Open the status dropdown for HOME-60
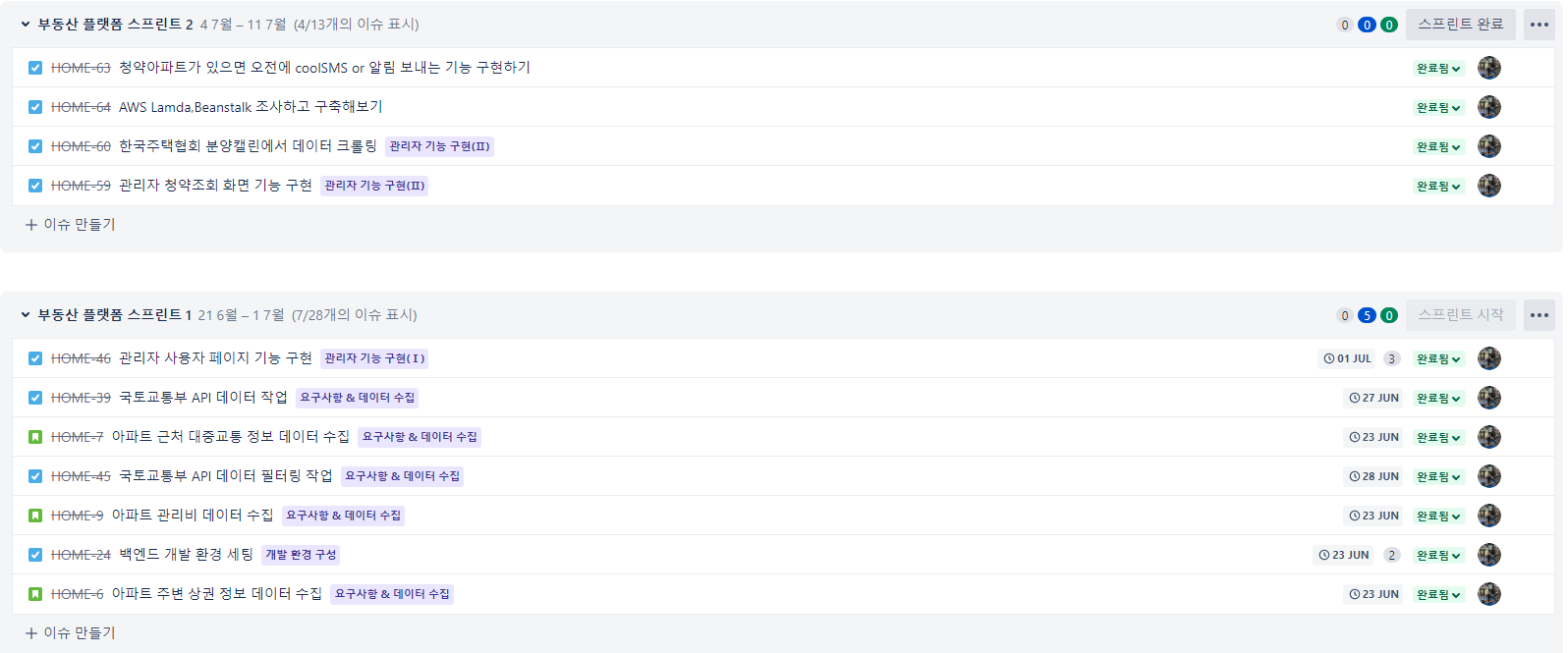The width and height of the screenshot is (1568, 653). pyautogui.click(x=1438, y=146)
